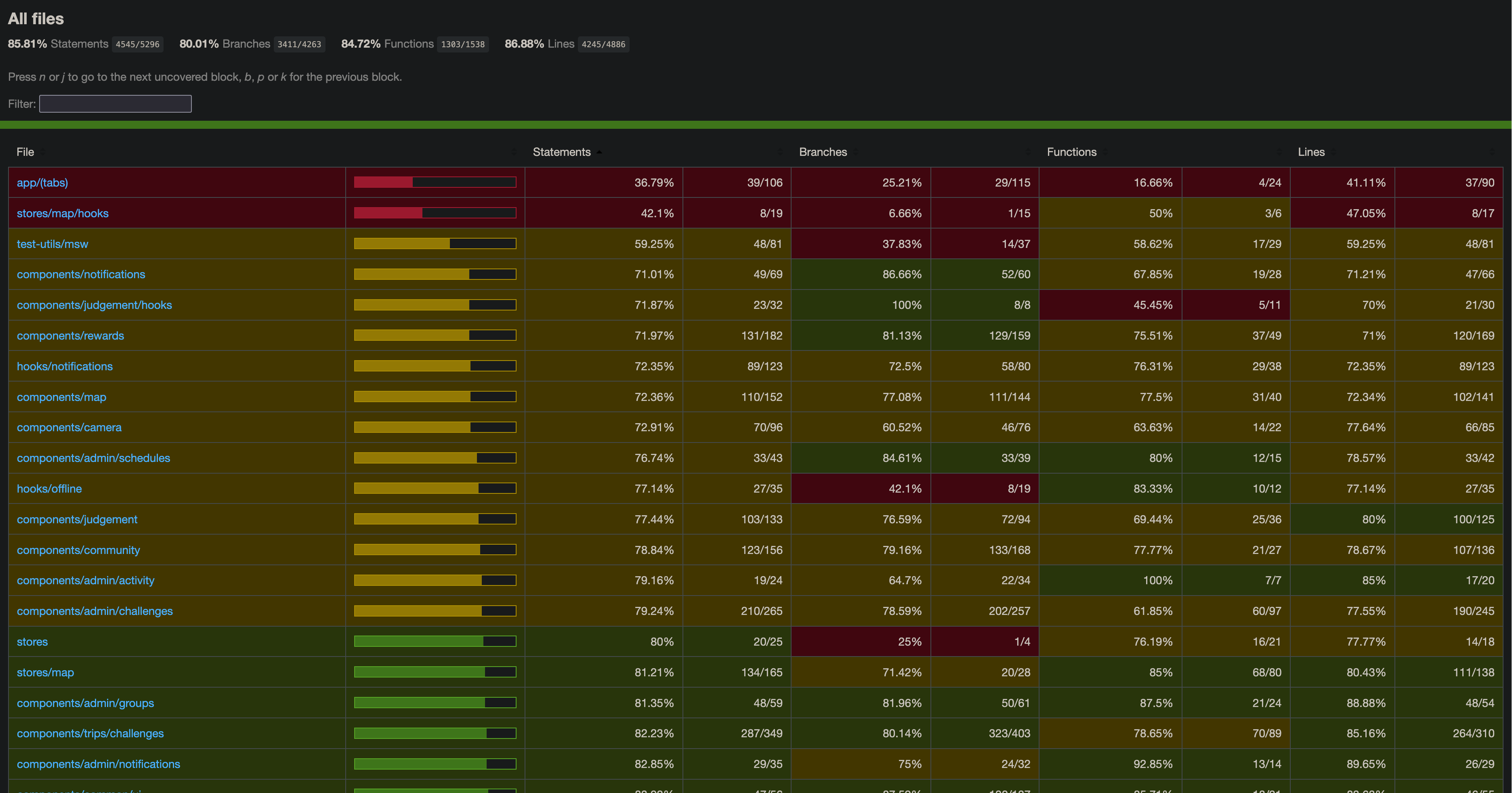Open components/community coverage report
This screenshot has height=793, width=1512.
[78, 550]
